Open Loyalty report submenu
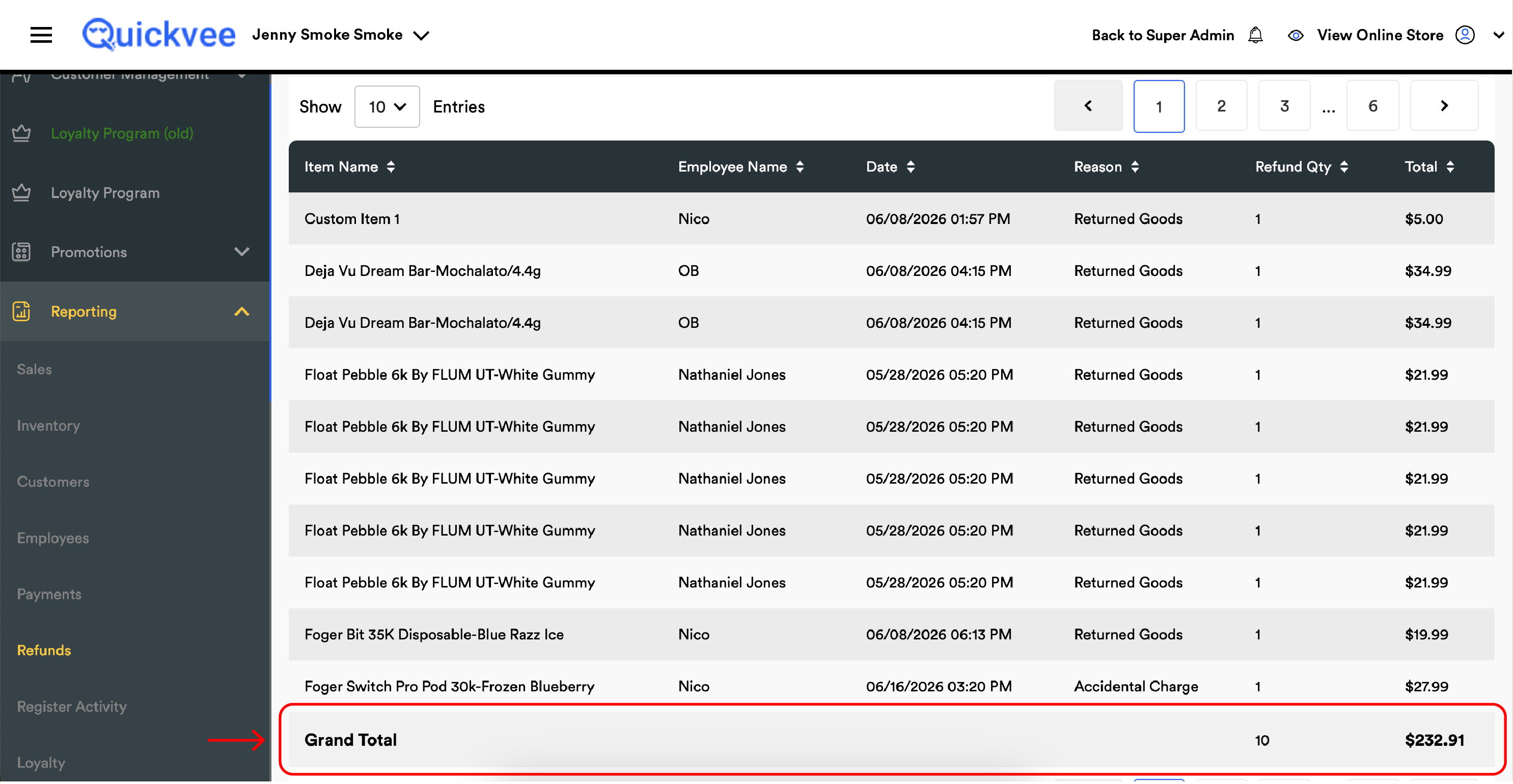The width and height of the screenshot is (1513, 784). tap(41, 763)
